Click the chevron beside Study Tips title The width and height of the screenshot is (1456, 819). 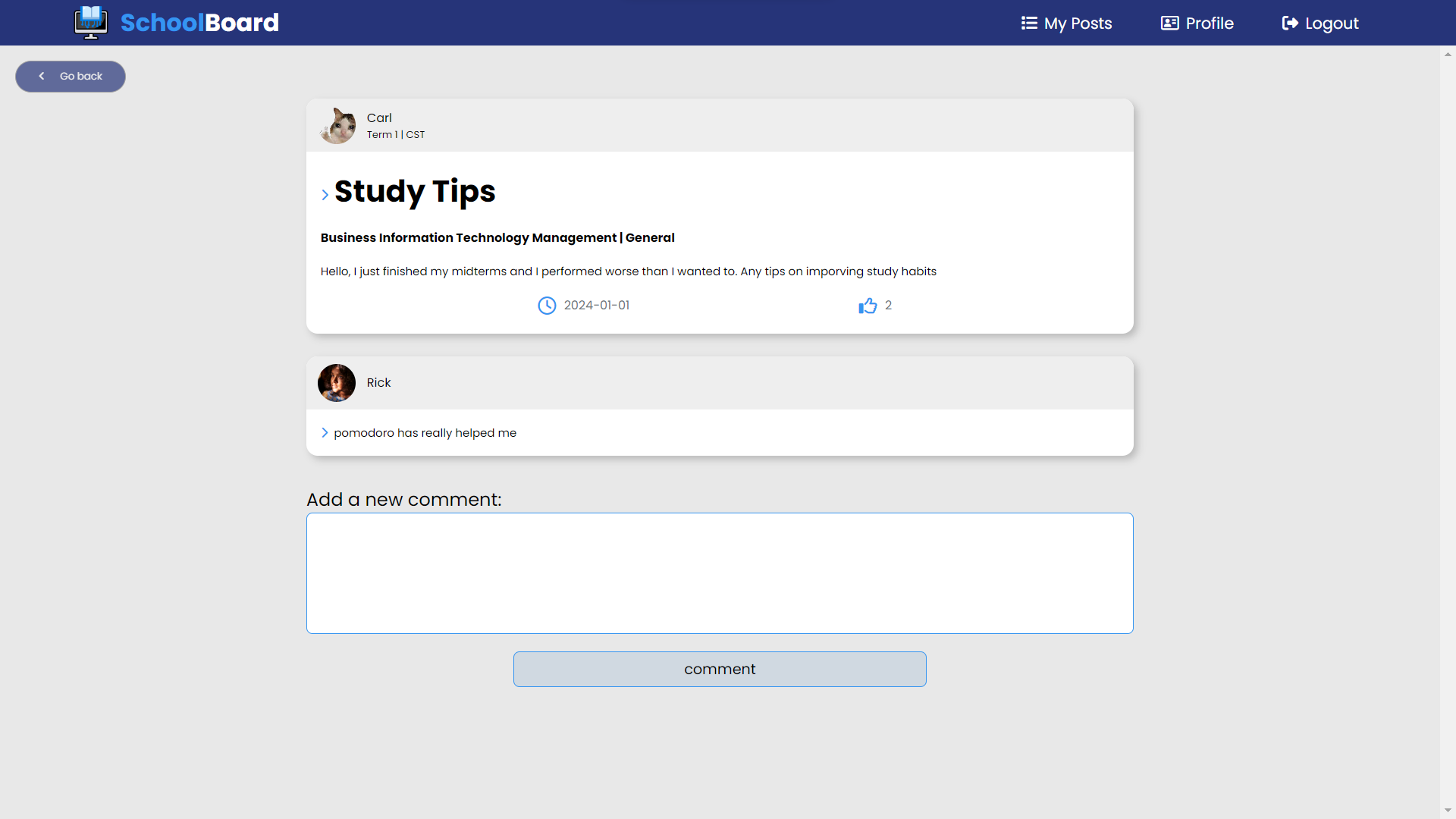pos(325,195)
